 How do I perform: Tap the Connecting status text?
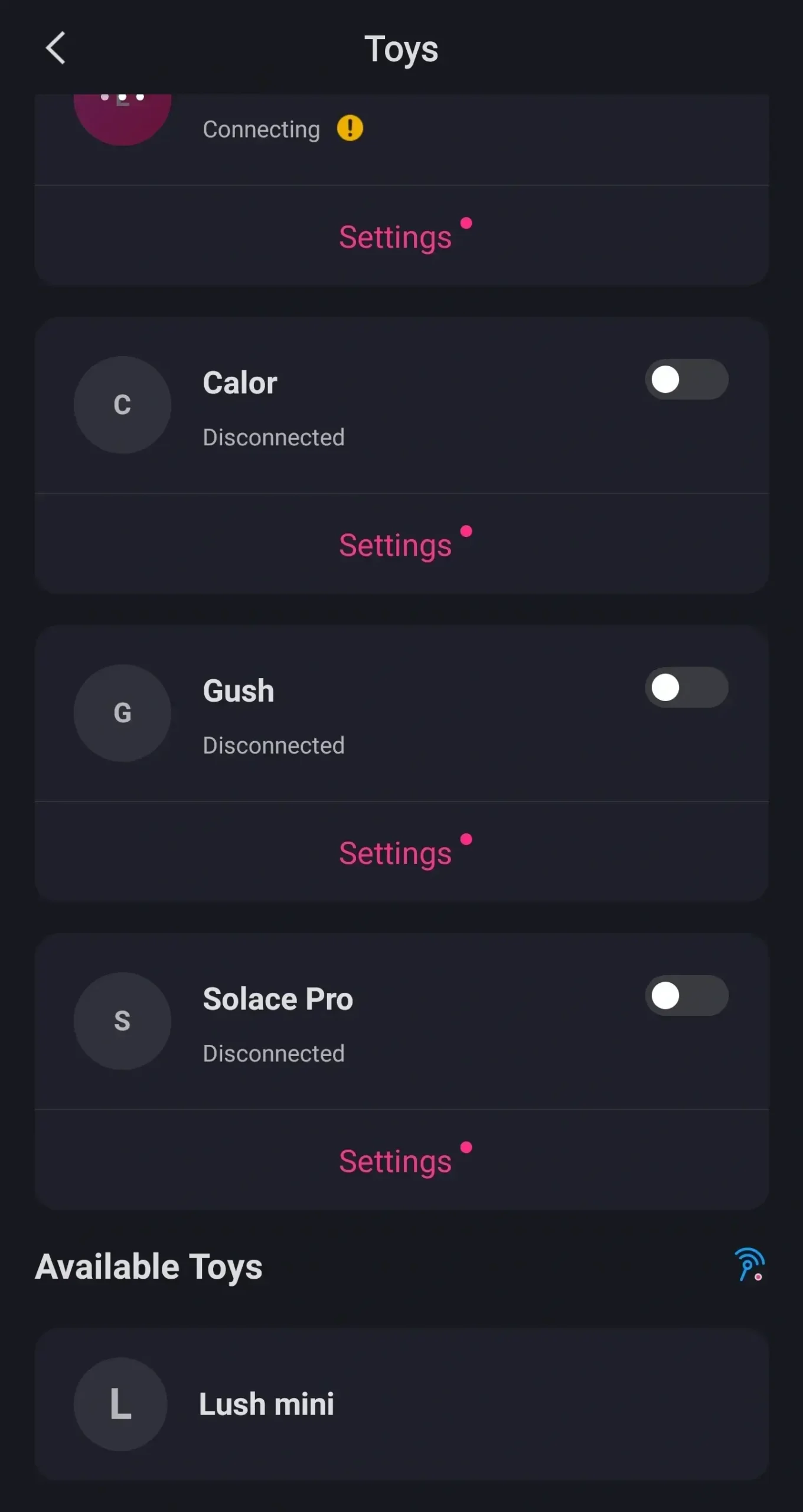tap(261, 129)
